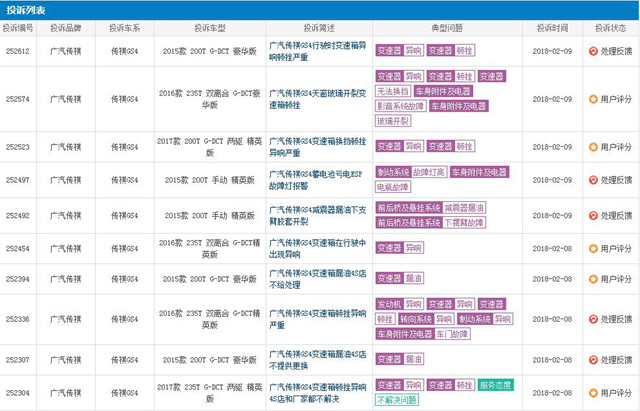Viewport: 640px width, 411px height.
Task: Click the 制动系统 tag in row 252497
Action: point(393,172)
